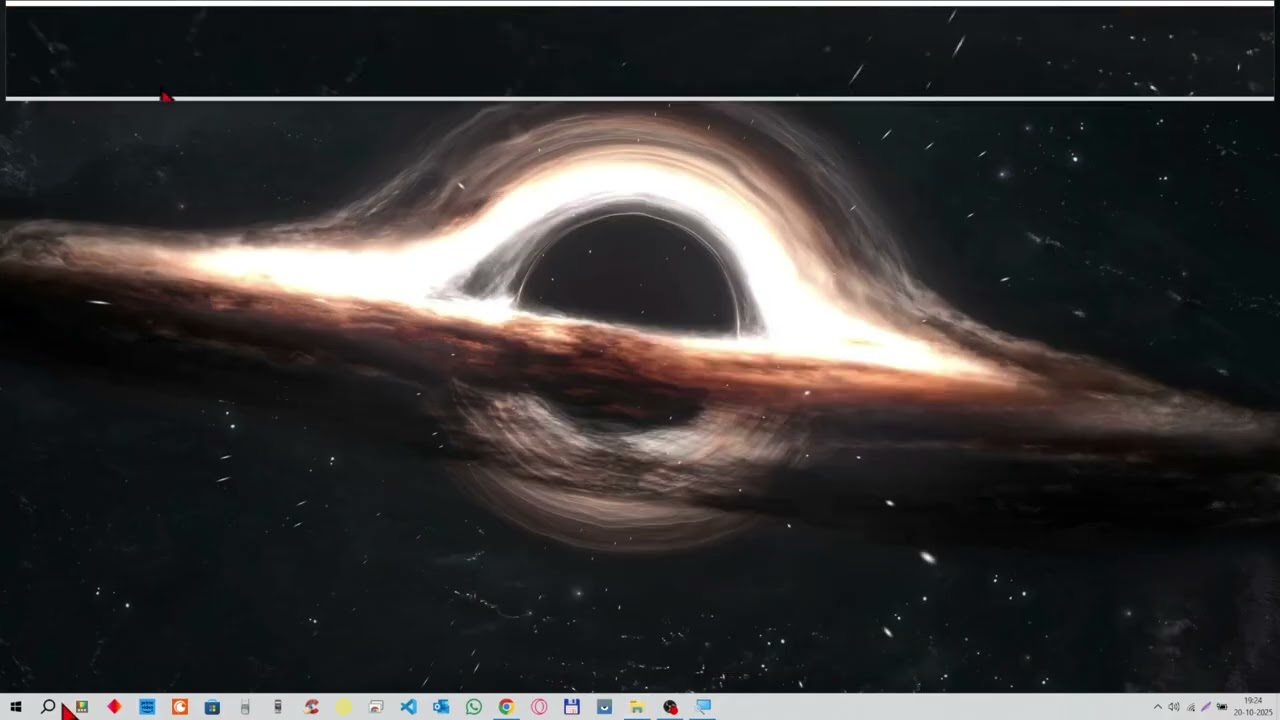Launch the Opera browser icon
This screenshot has height=720, width=1280.
pyautogui.click(x=539, y=707)
